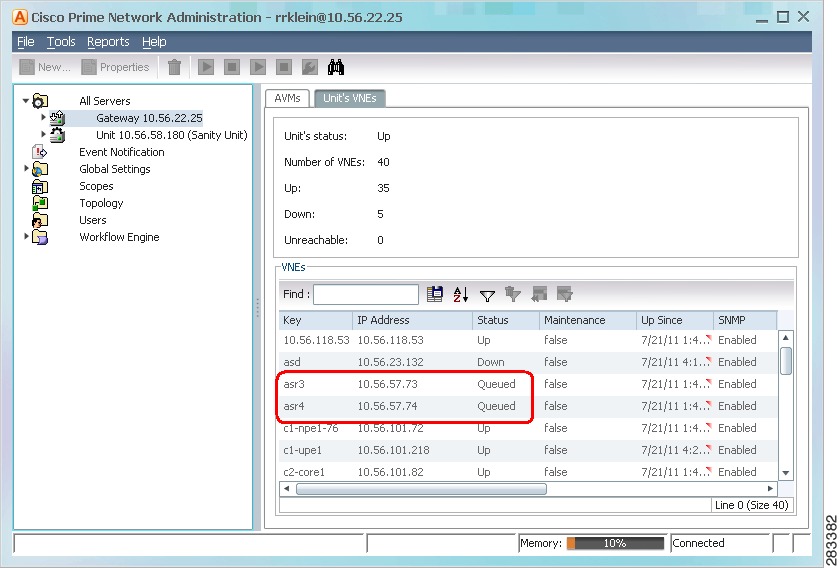Click the vertical scrollbar down arrow
Image resolution: width=840 pixels, height=568 pixels.
[x=785, y=473]
